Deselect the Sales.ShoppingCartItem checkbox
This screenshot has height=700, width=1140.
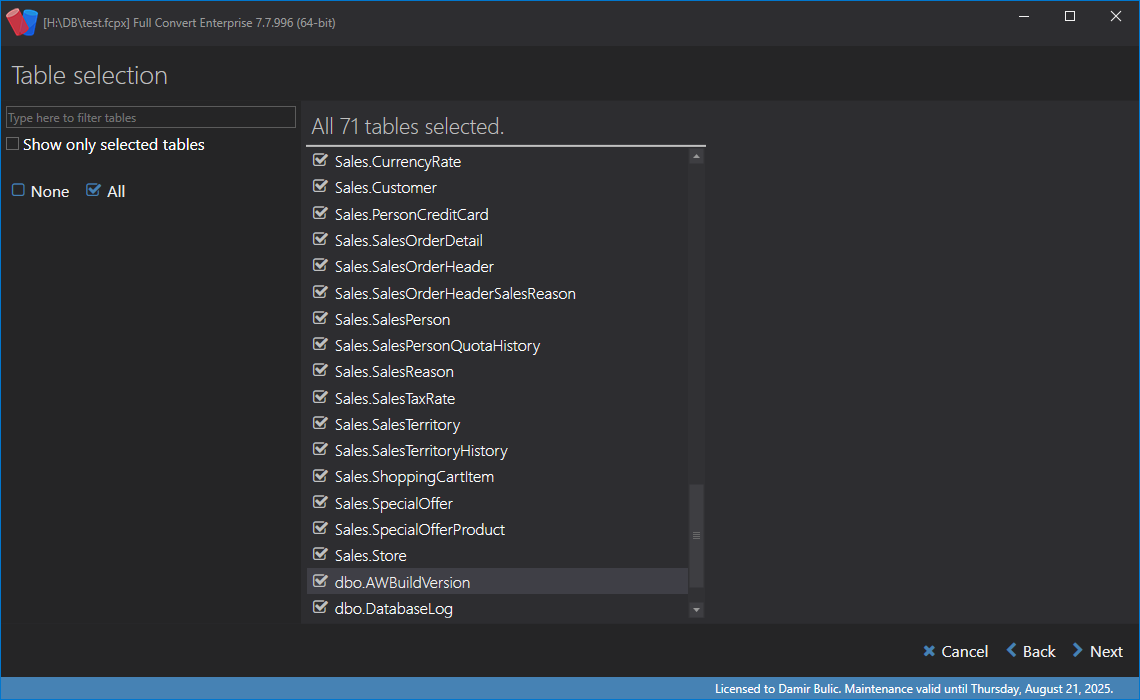pos(321,477)
